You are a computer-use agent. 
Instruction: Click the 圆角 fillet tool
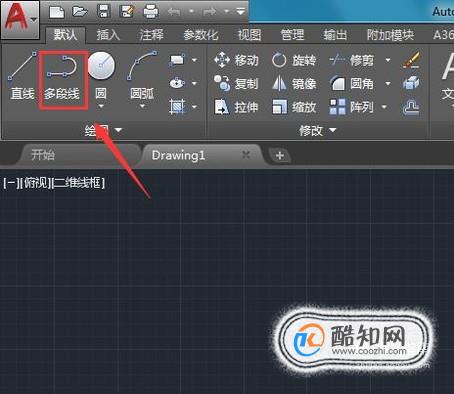click(x=352, y=83)
